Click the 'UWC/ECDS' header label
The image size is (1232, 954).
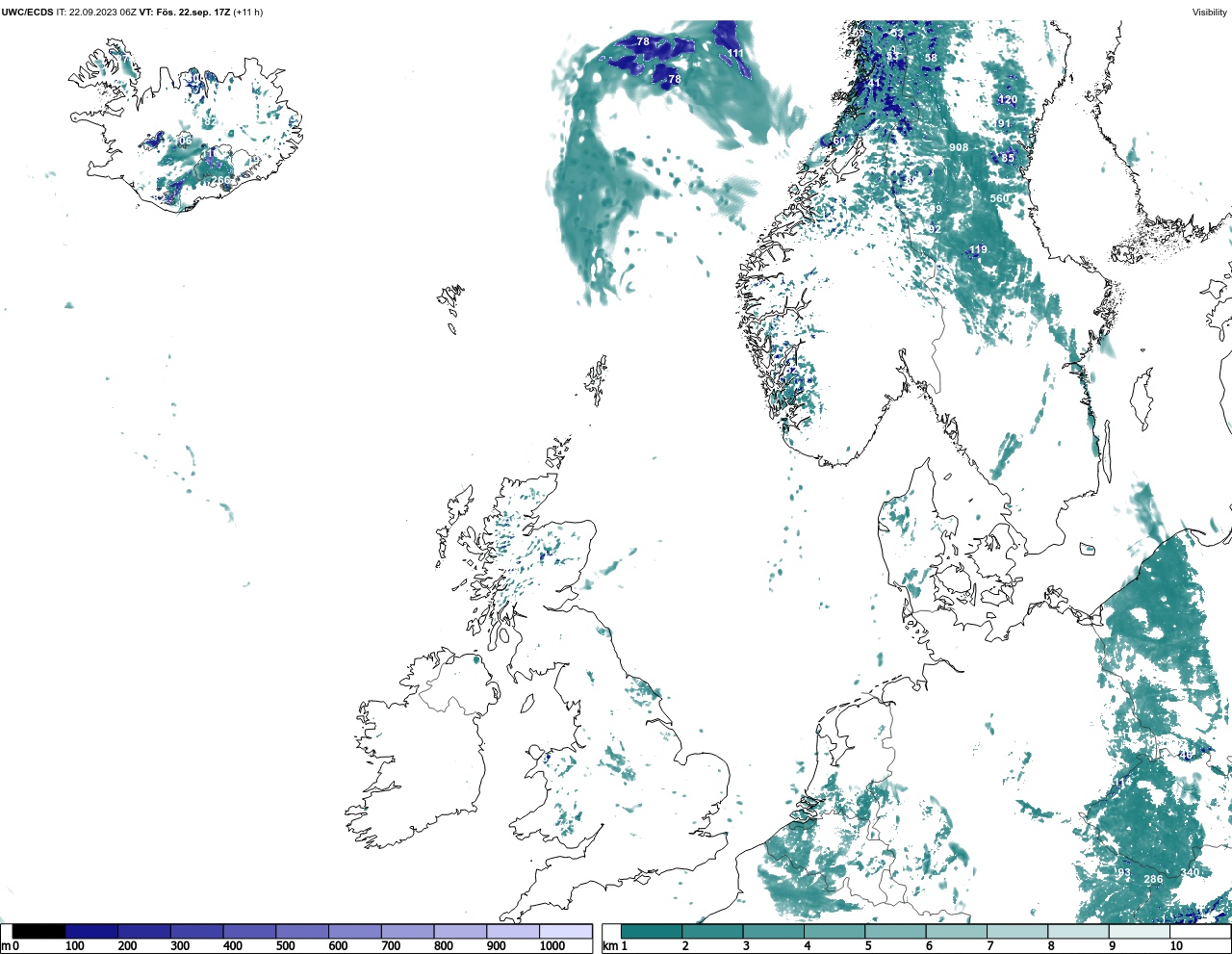point(27,13)
